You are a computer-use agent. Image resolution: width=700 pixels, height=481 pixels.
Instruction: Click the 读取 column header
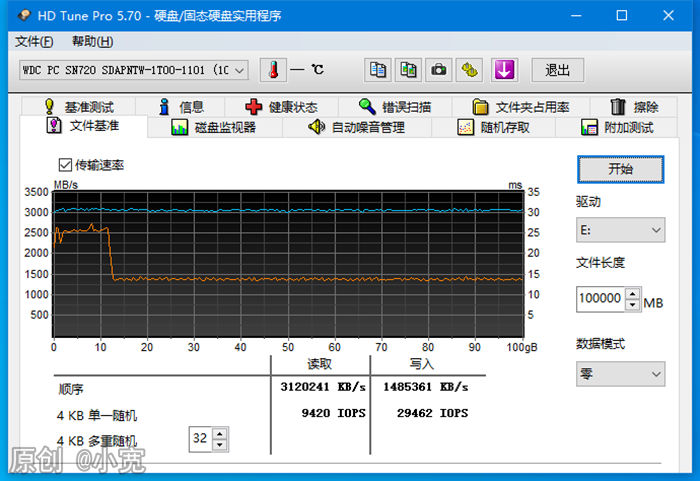click(x=320, y=364)
